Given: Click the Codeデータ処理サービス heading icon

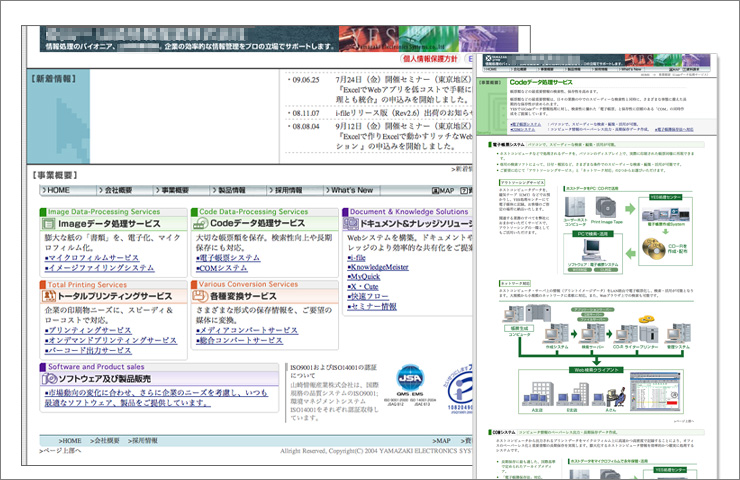Looking at the screenshot, I should tap(201, 223).
